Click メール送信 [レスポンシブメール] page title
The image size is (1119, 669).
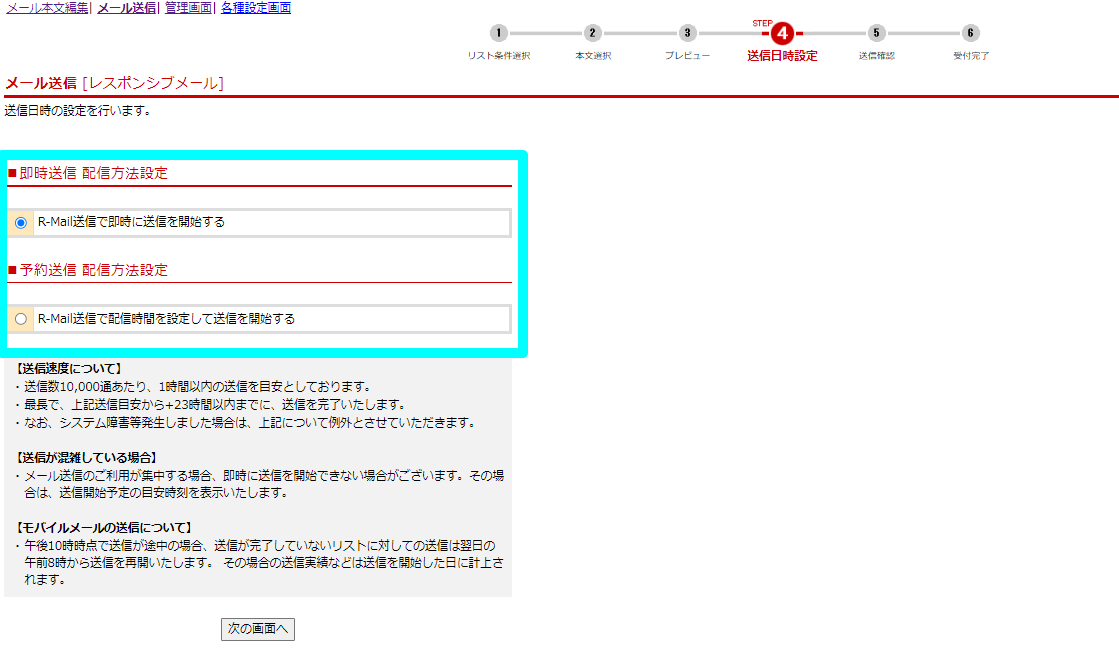[x=114, y=83]
